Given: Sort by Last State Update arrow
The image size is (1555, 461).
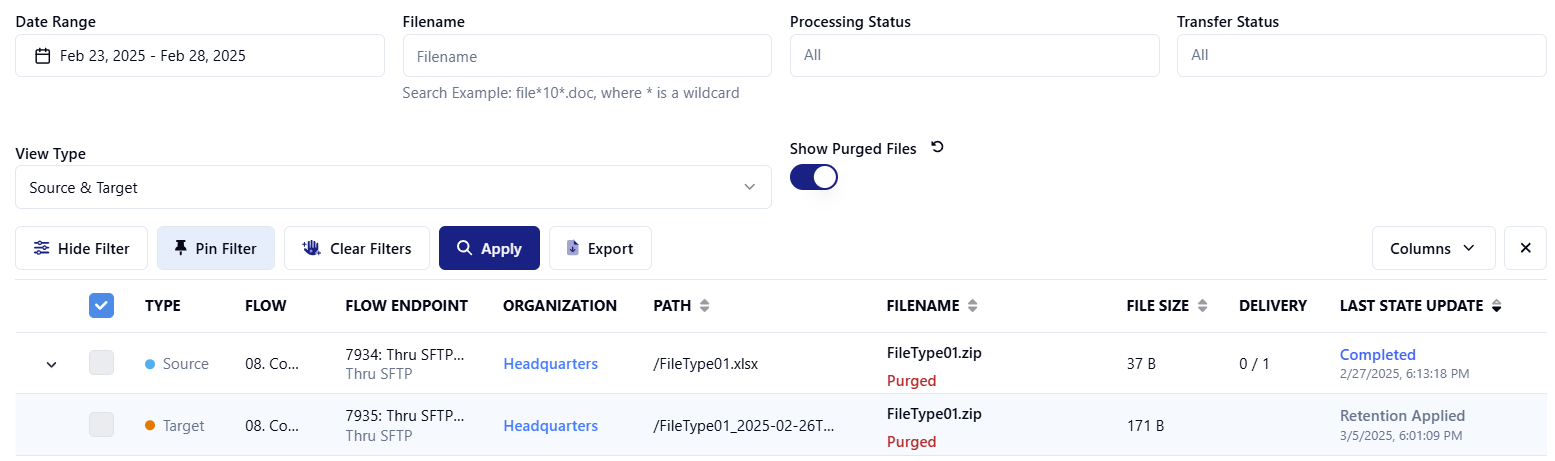Looking at the screenshot, I should click(1496, 306).
